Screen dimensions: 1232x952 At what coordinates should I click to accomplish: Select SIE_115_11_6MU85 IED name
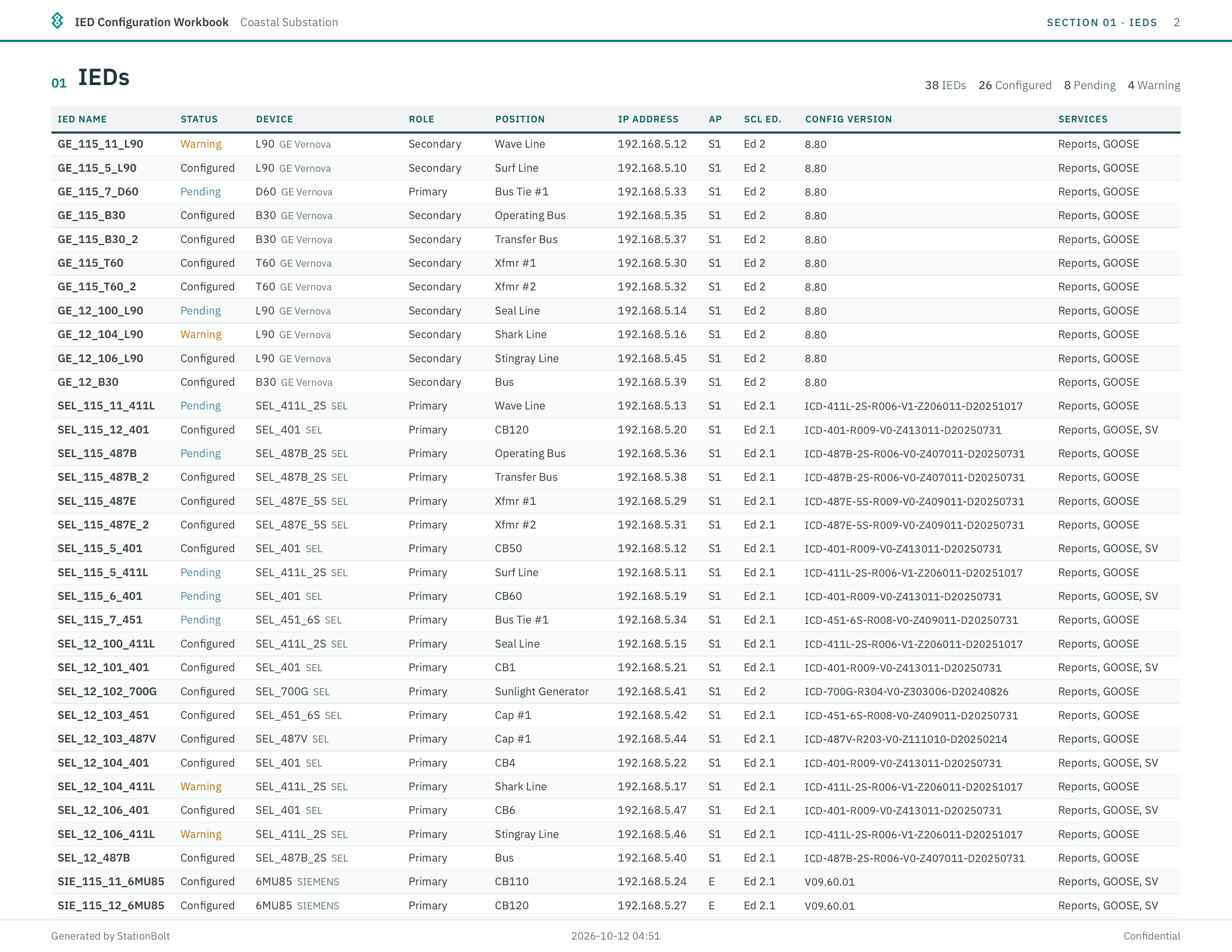[111, 881]
